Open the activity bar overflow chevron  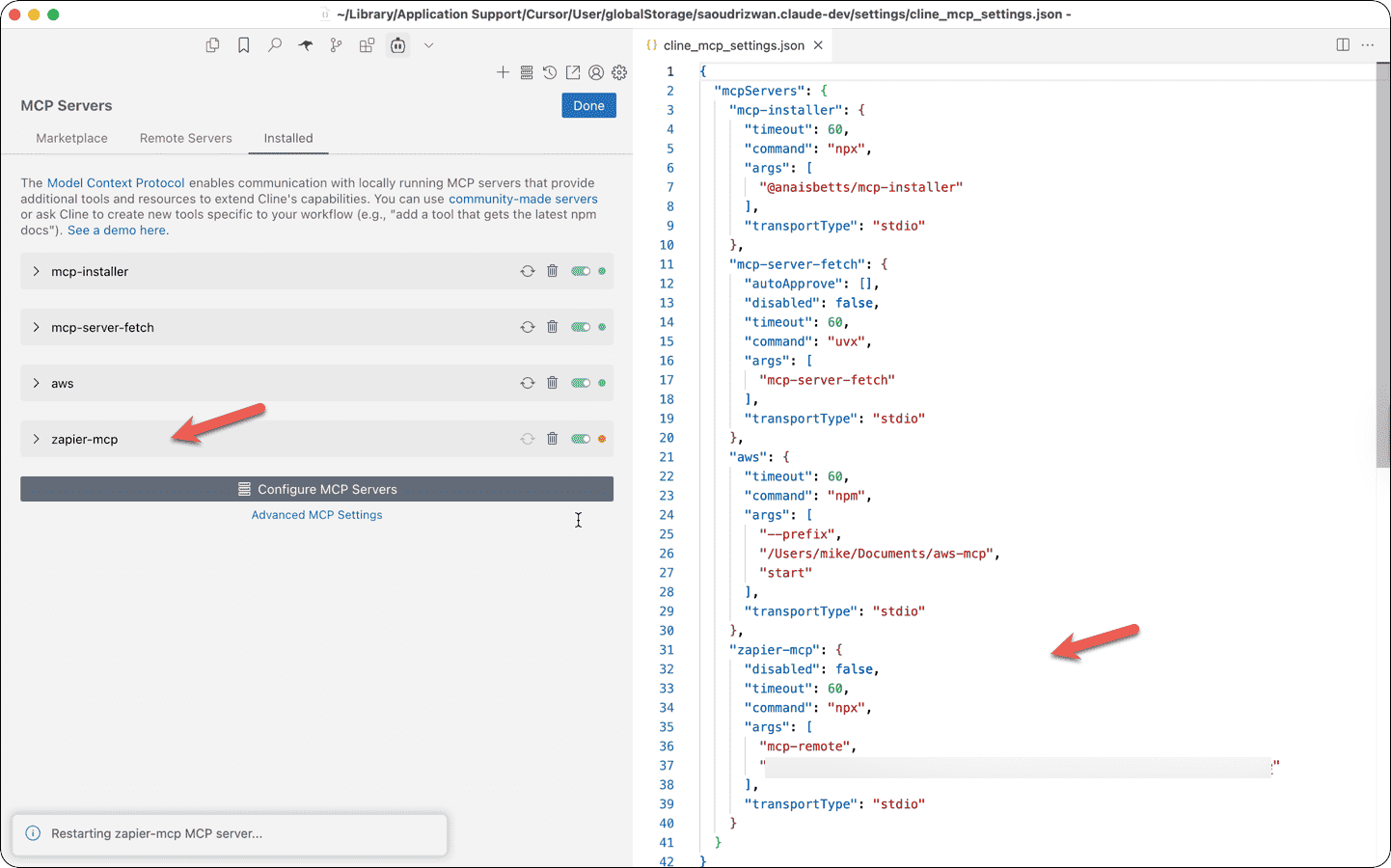pyautogui.click(x=429, y=45)
